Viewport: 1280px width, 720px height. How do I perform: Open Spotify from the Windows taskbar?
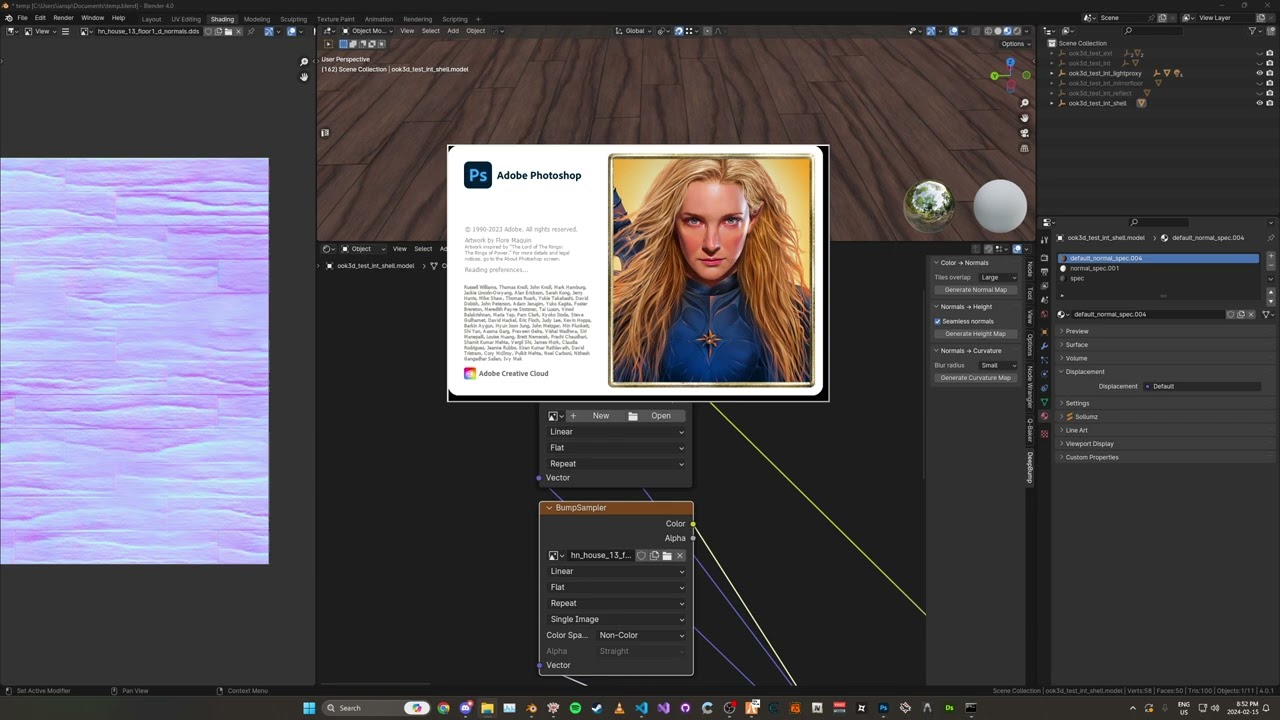click(575, 708)
